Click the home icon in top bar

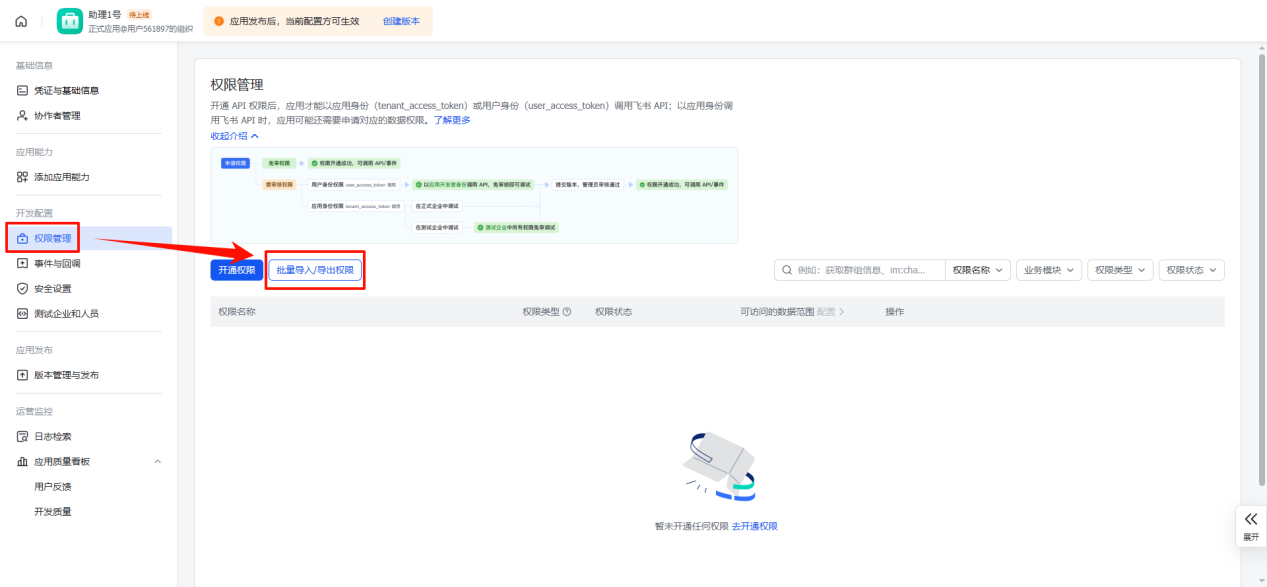pos(21,21)
